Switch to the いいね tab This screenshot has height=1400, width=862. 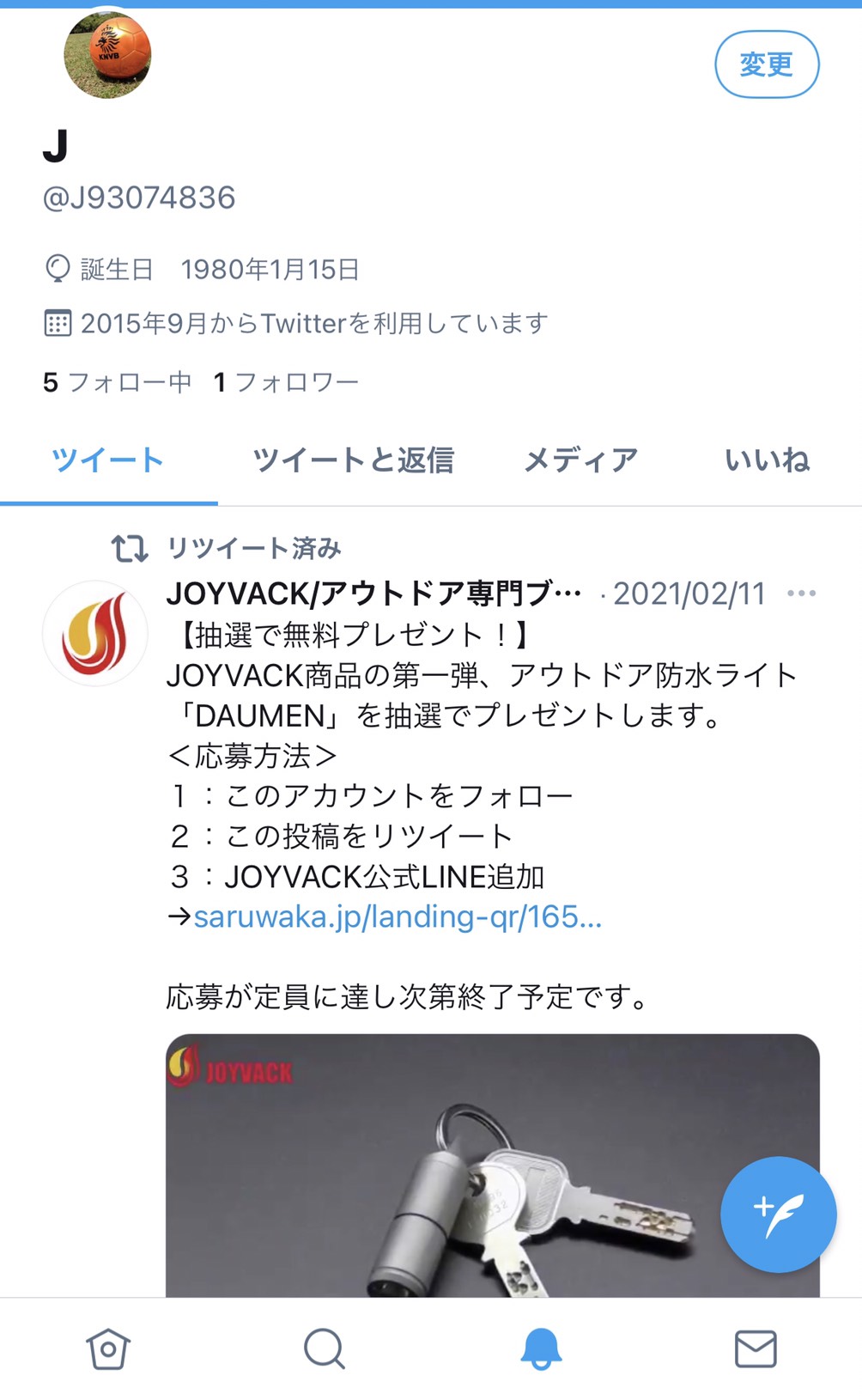tap(768, 460)
